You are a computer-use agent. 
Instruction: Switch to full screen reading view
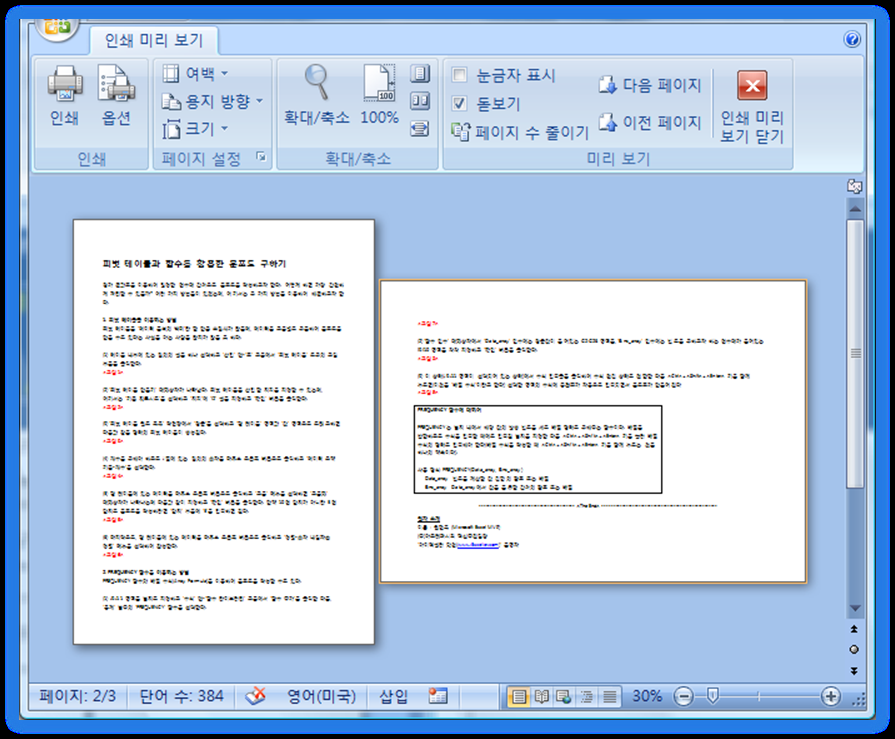tap(542, 696)
